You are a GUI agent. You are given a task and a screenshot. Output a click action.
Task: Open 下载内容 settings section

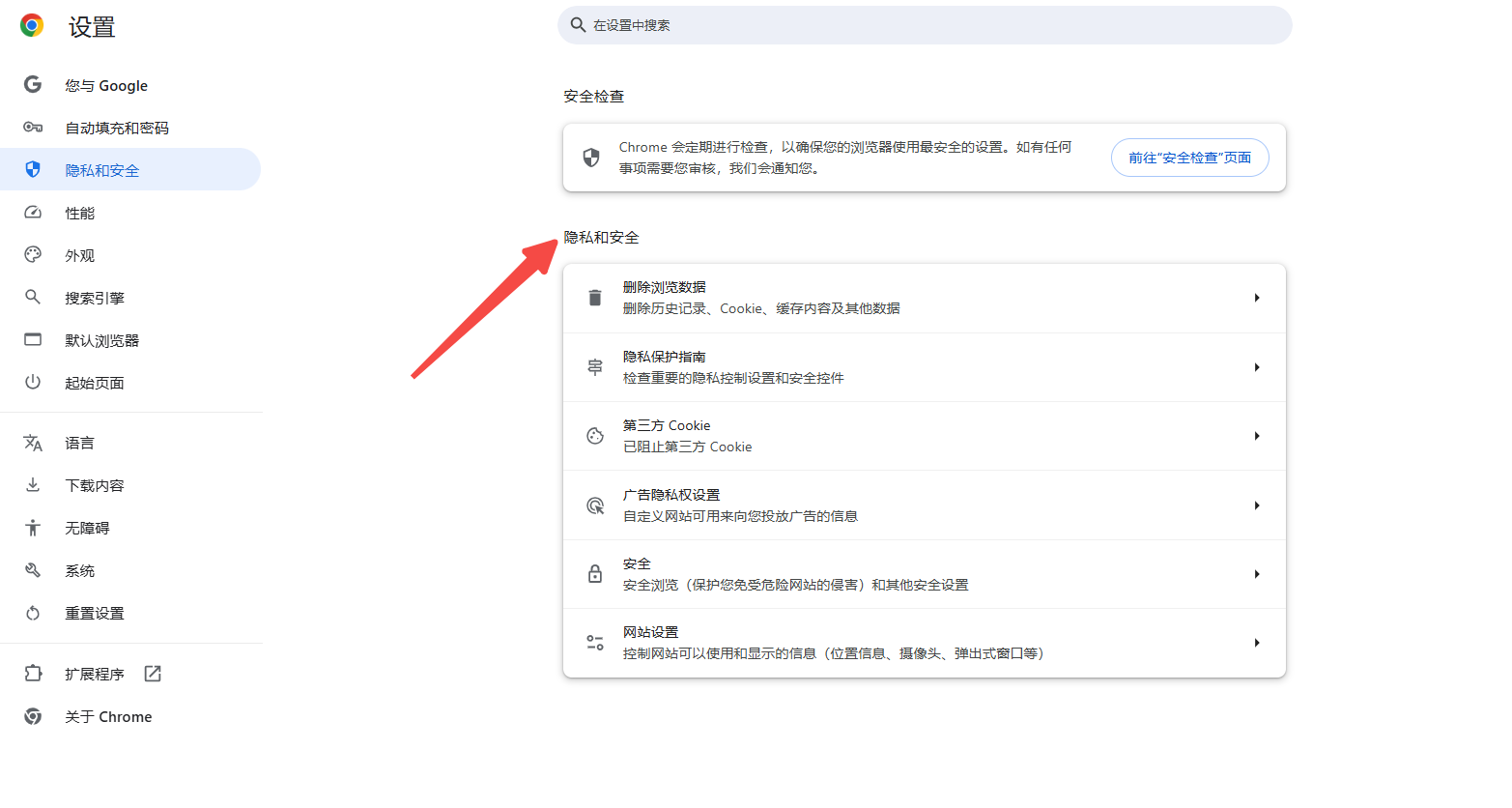tap(130, 485)
